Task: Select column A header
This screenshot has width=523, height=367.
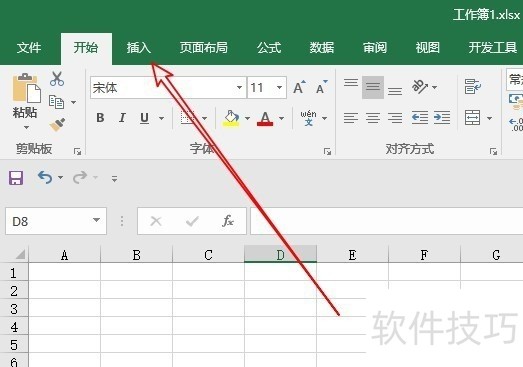Action: click(x=64, y=255)
